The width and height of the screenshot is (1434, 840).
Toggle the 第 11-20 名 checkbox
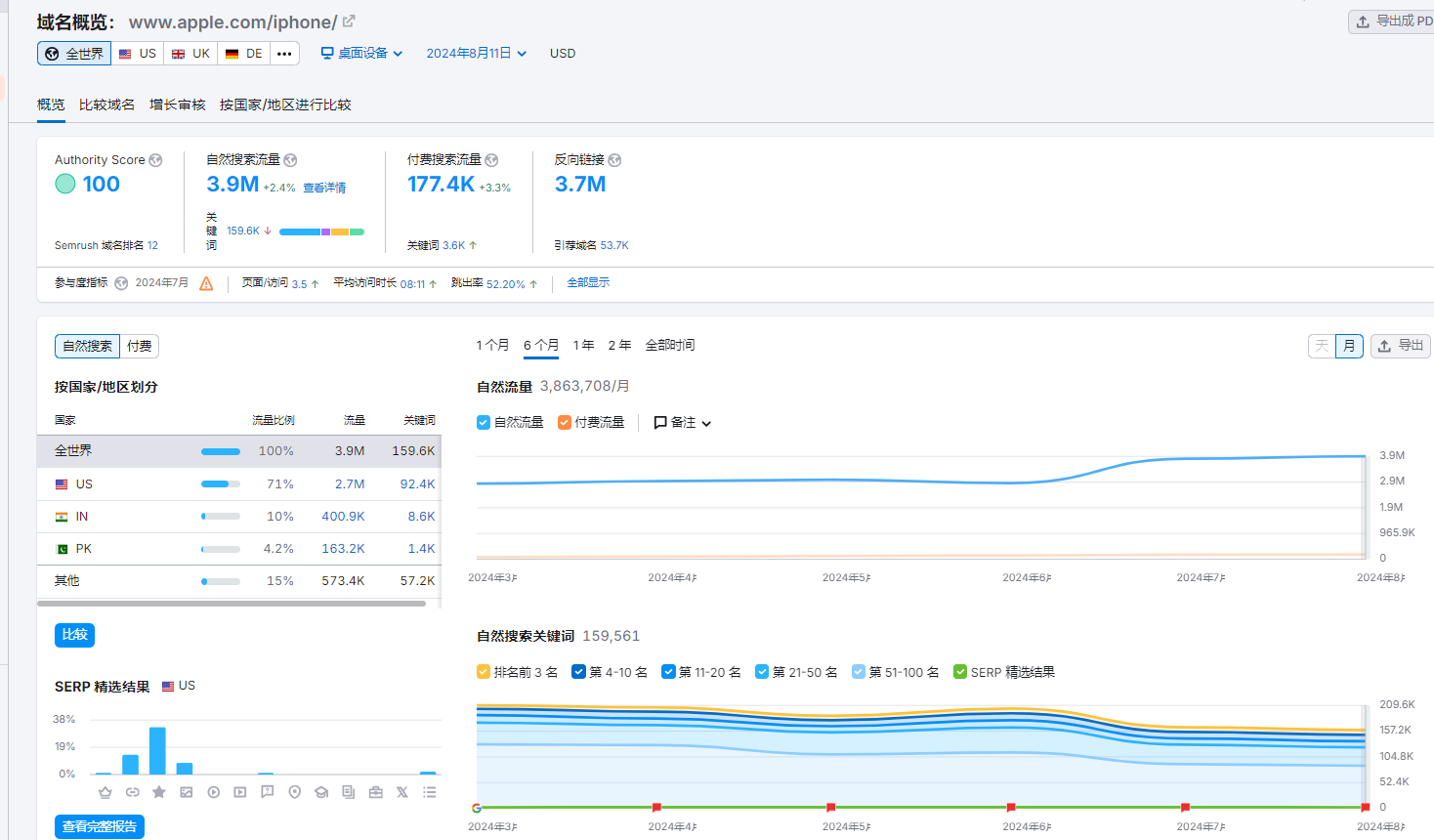(x=668, y=672)
